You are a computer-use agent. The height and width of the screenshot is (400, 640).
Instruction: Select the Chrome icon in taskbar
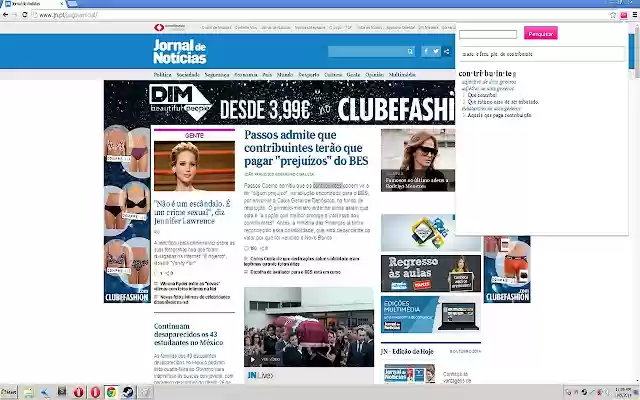pyautogui.click(x=111, y=392)
